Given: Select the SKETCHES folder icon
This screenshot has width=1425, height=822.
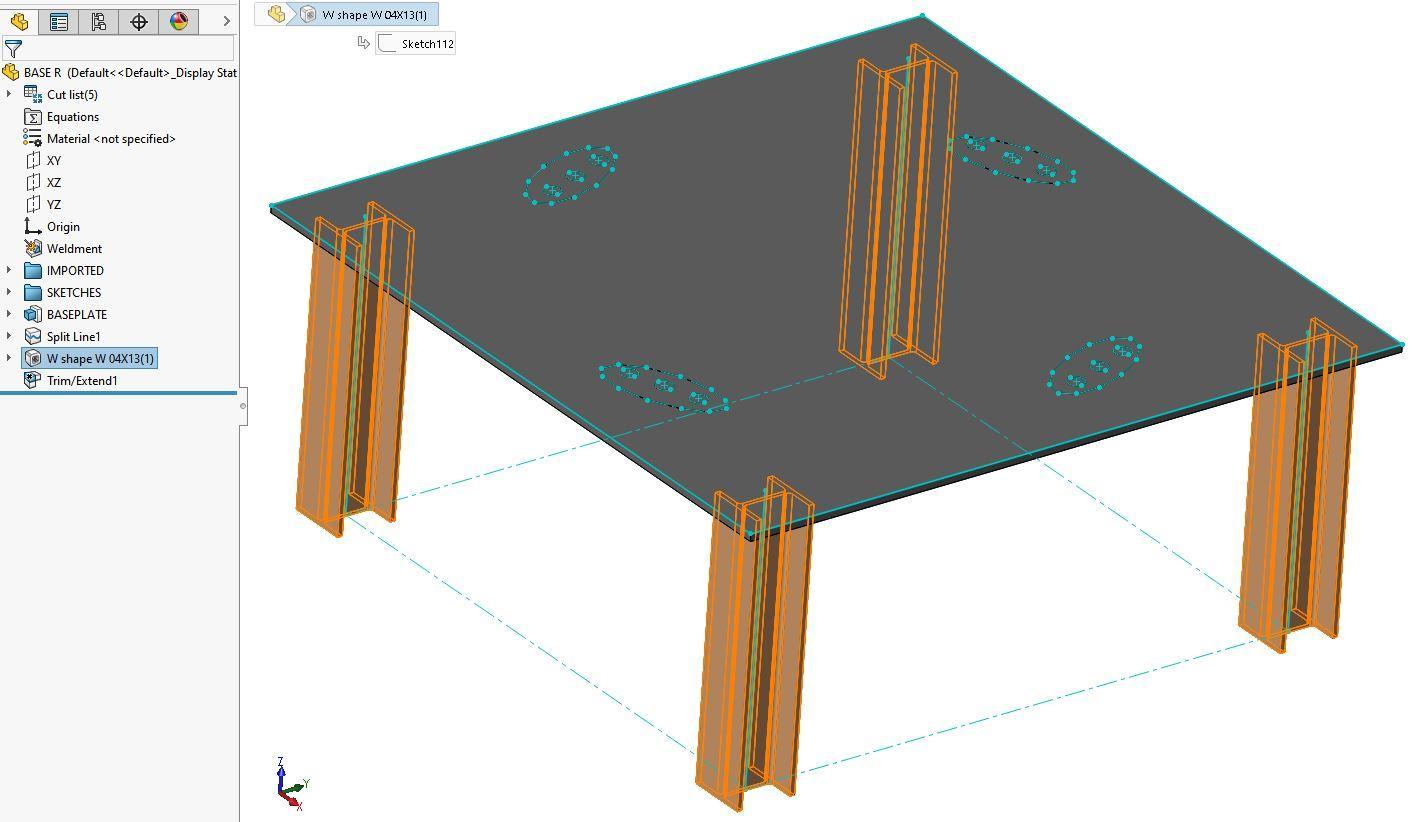Looking at the screenshot, I should point(32,292).
